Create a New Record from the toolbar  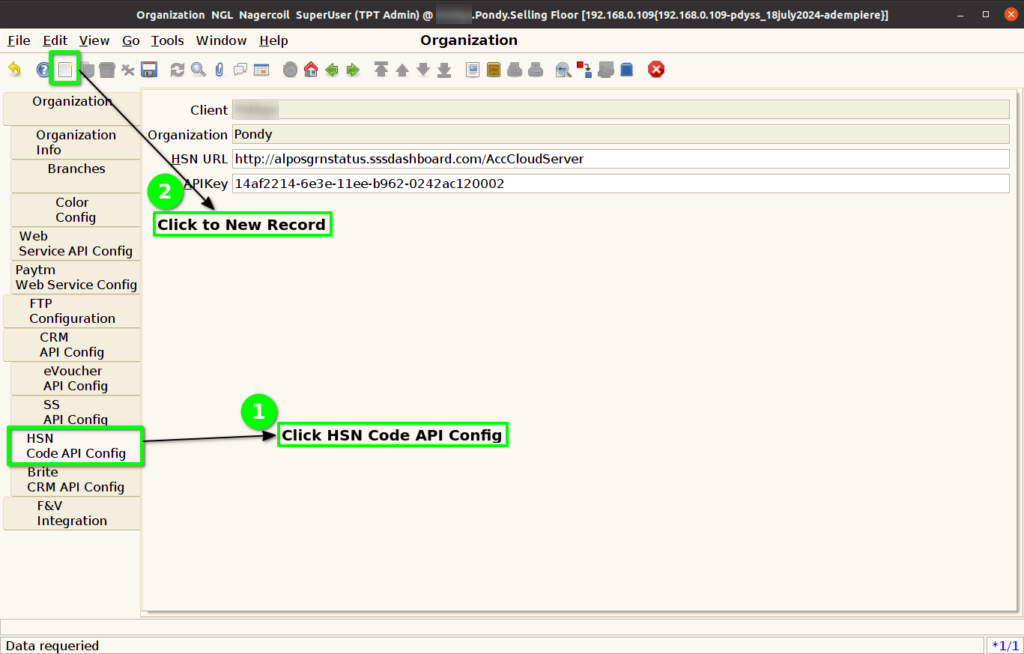[x=65, y=69]
